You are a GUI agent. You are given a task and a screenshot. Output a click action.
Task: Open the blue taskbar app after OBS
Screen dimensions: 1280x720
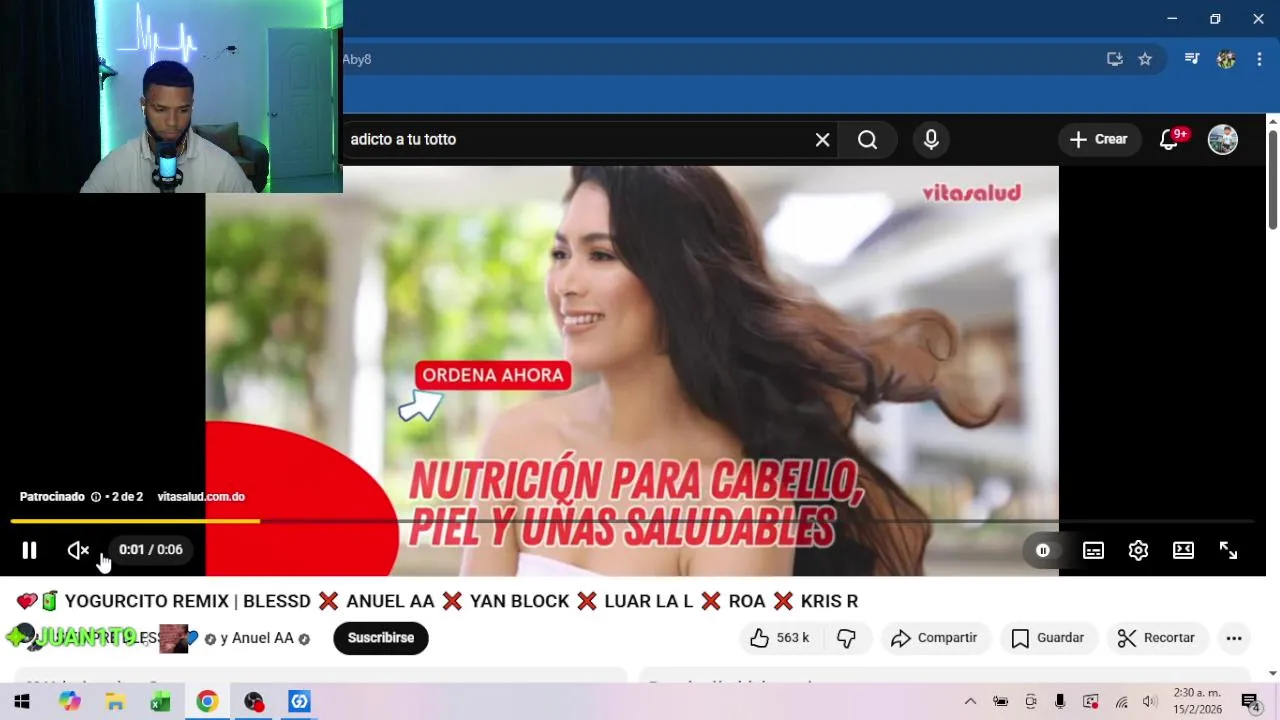click(299, 702)
